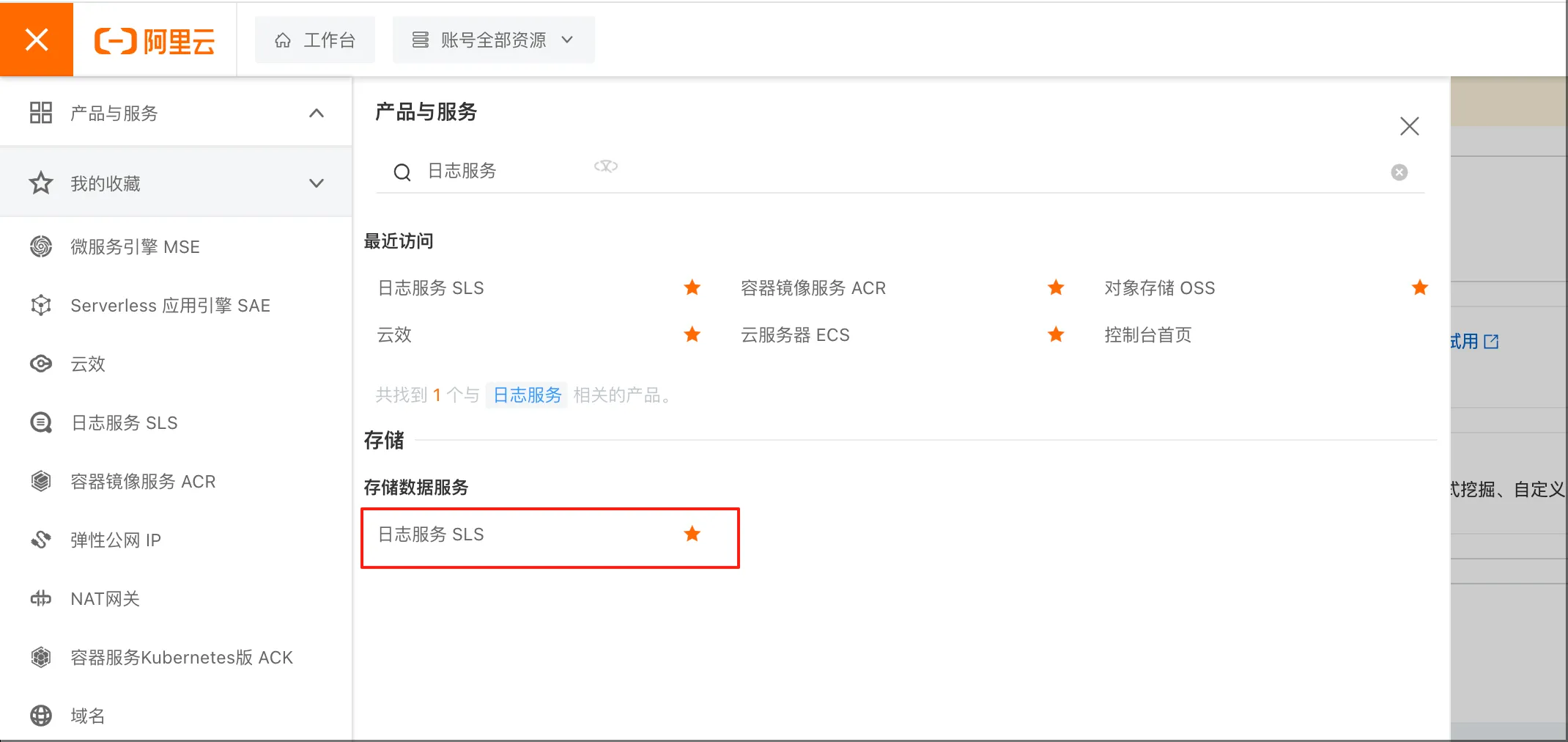Open 控制台首页 link

1148,335
